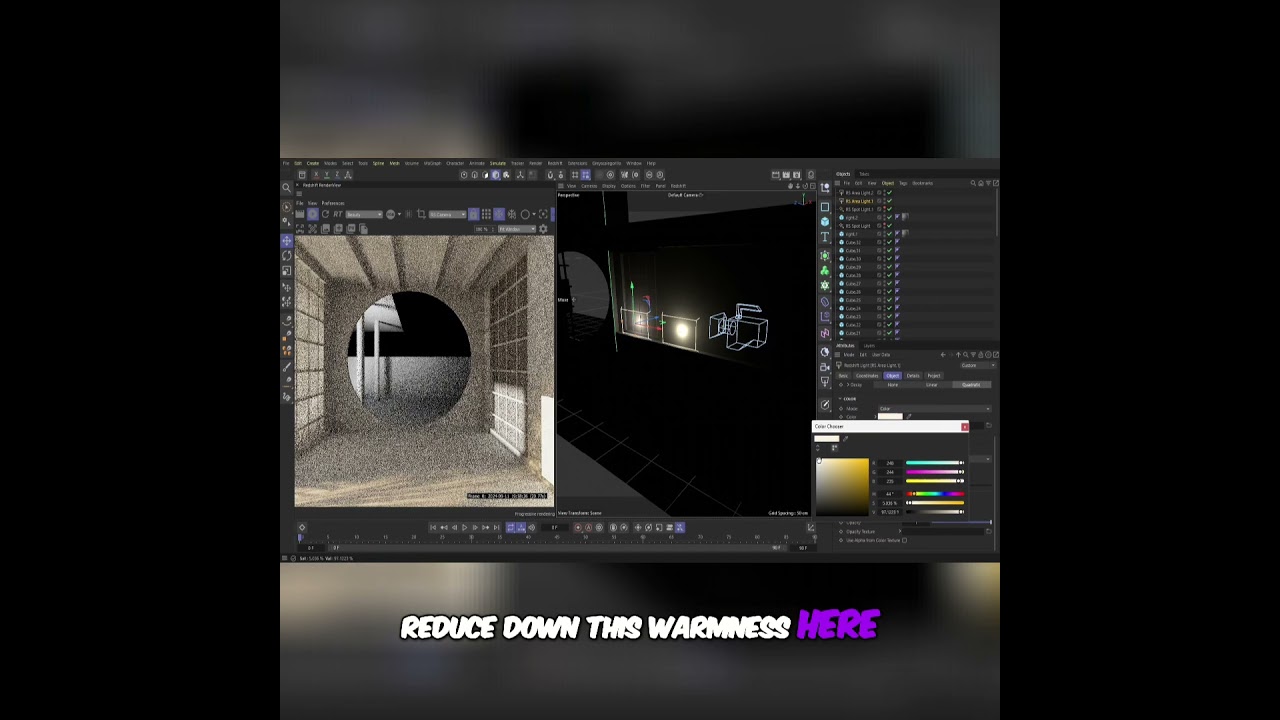Toggle Y axis lock in top toolbar

327,175
